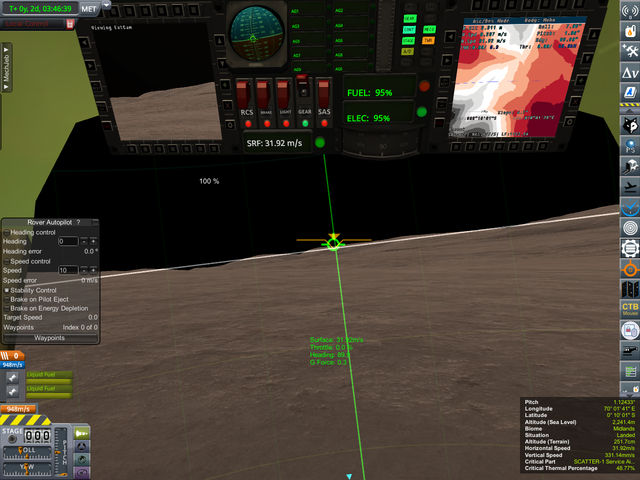Open the crossed tools icon in sidebar
Viewport: 640px width, 480px height.
point(629,51)
